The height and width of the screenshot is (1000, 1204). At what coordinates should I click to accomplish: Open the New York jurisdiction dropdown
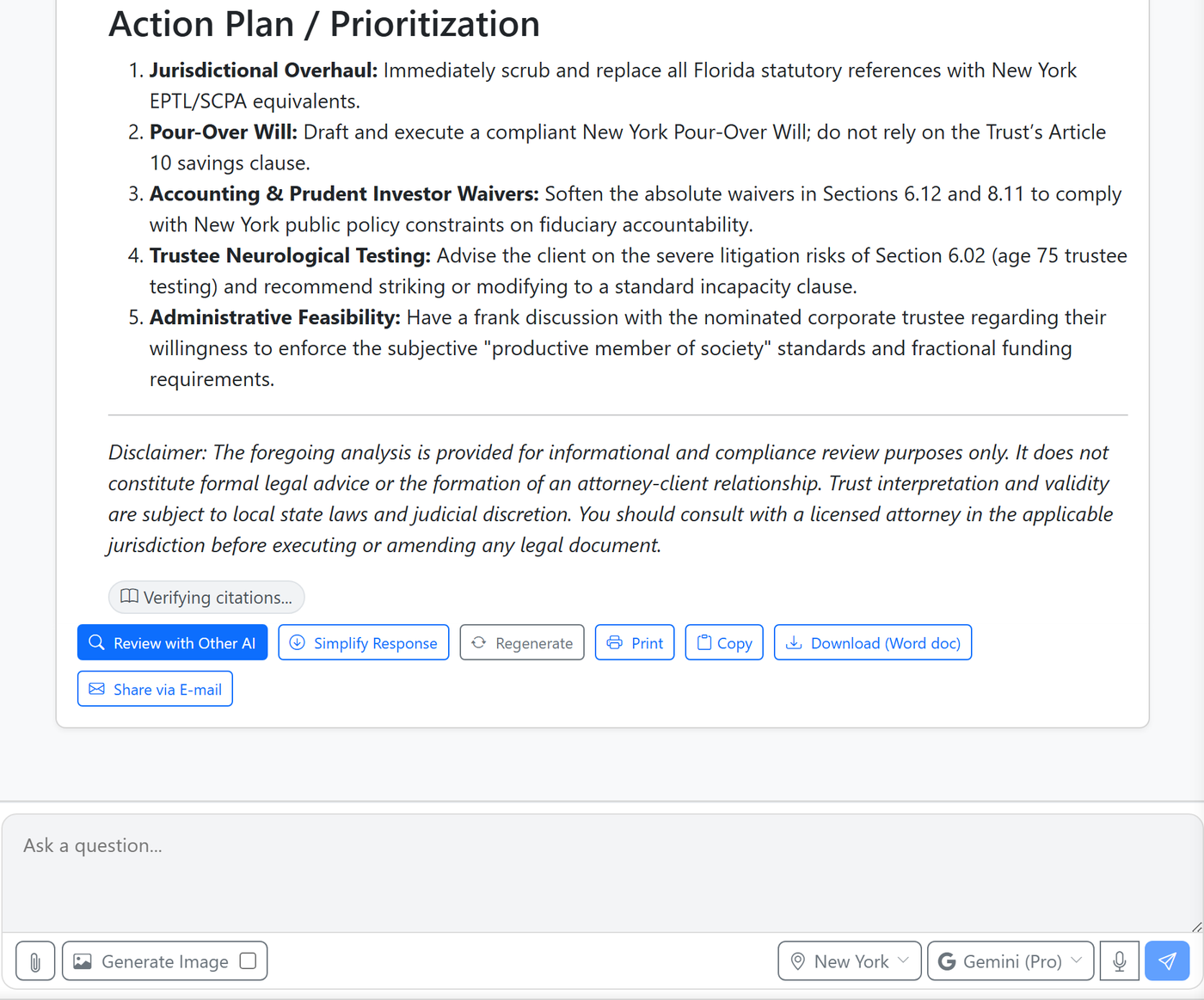coord(850,961)
